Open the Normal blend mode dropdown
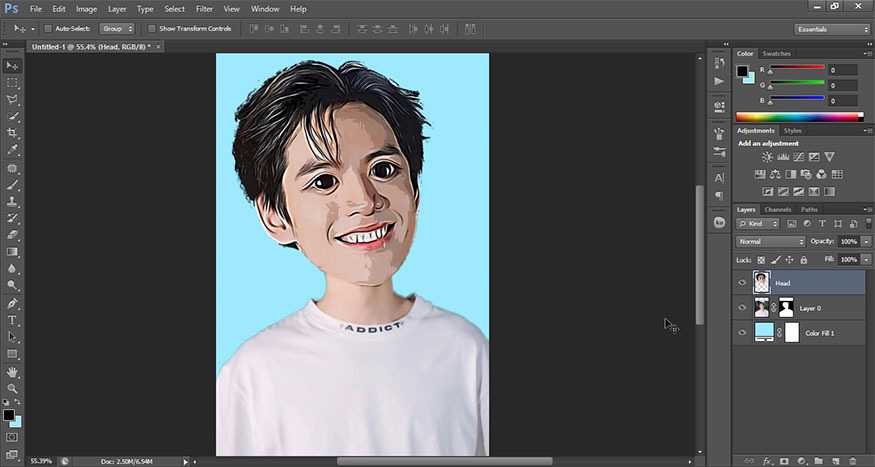Image resolution: width=875 pixels, height=467 pixels. (x=770, y=242)
